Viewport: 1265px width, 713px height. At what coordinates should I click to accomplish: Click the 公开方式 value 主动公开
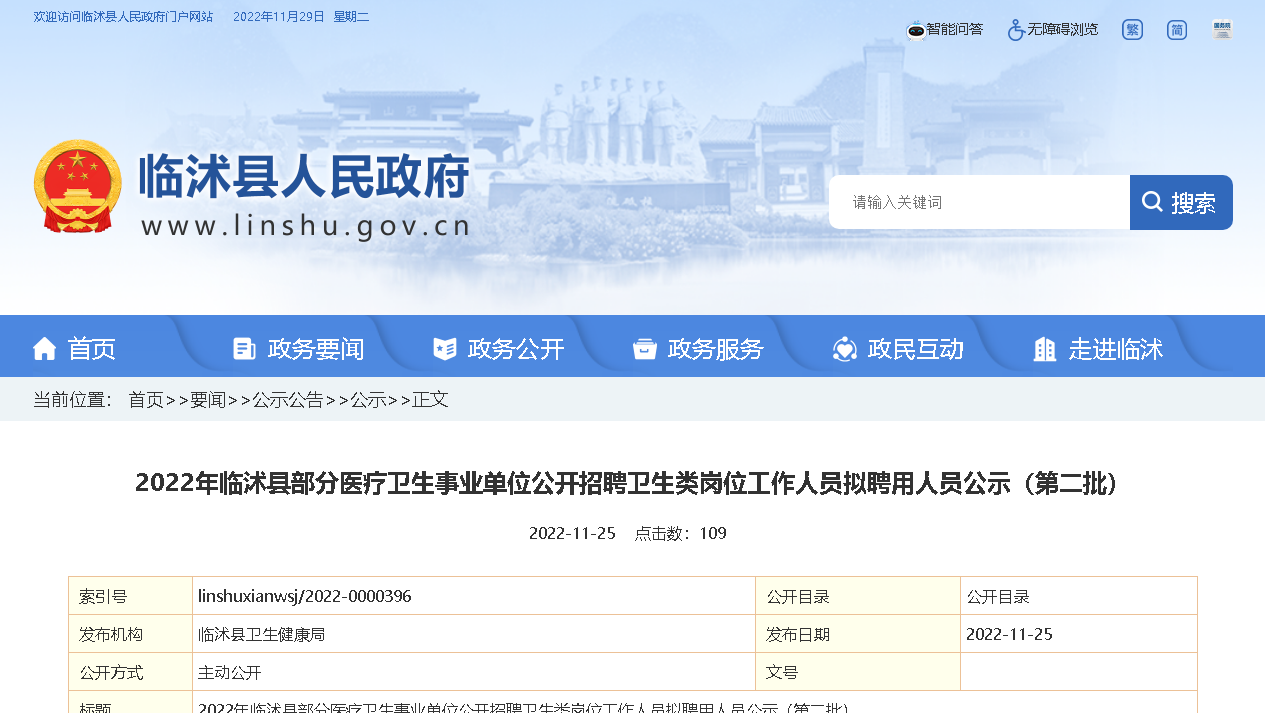pos(230,673)
